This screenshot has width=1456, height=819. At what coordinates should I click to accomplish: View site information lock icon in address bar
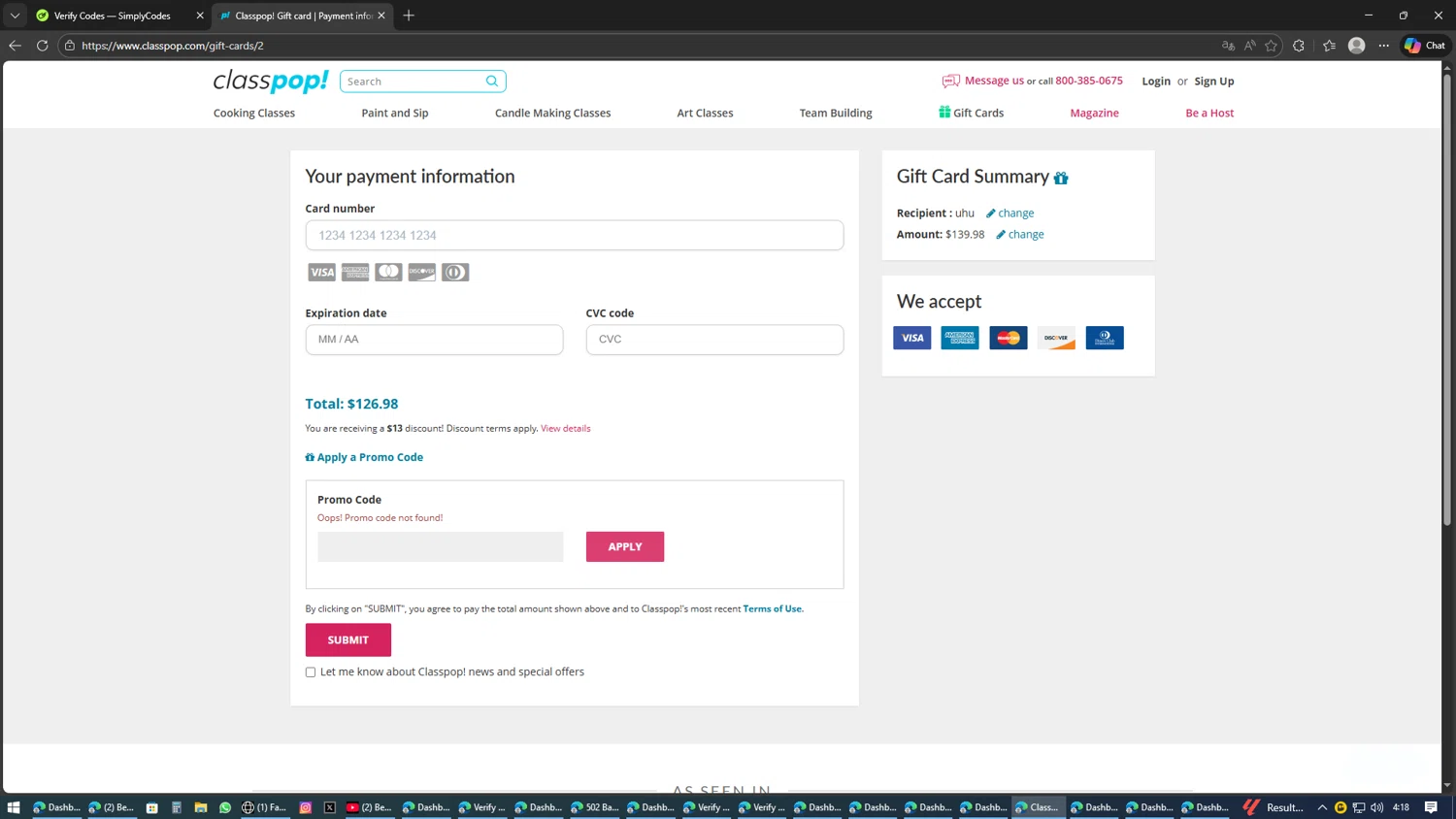[x=70, y=46]
